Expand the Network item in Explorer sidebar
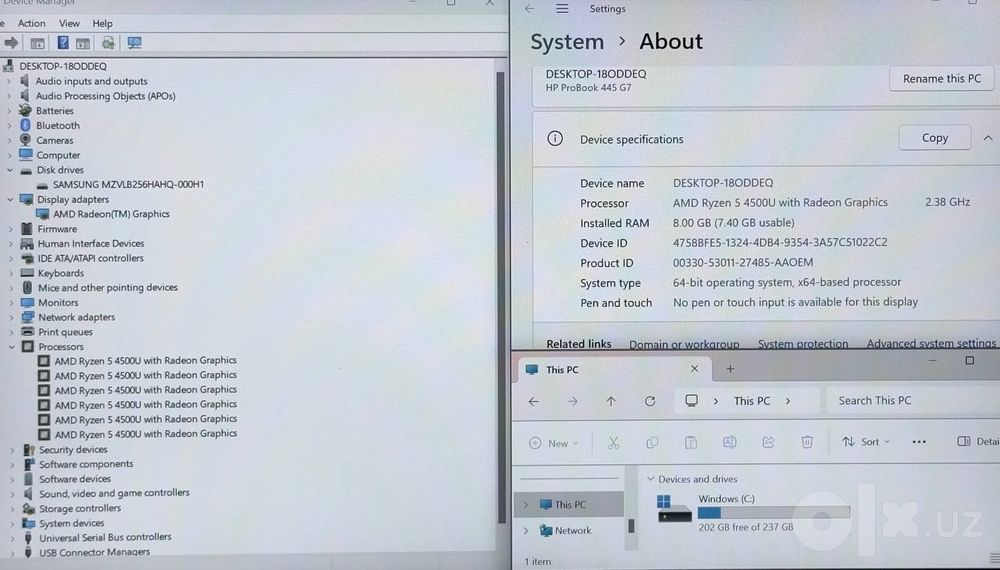 pyautogui.click(x=526, y=530)
